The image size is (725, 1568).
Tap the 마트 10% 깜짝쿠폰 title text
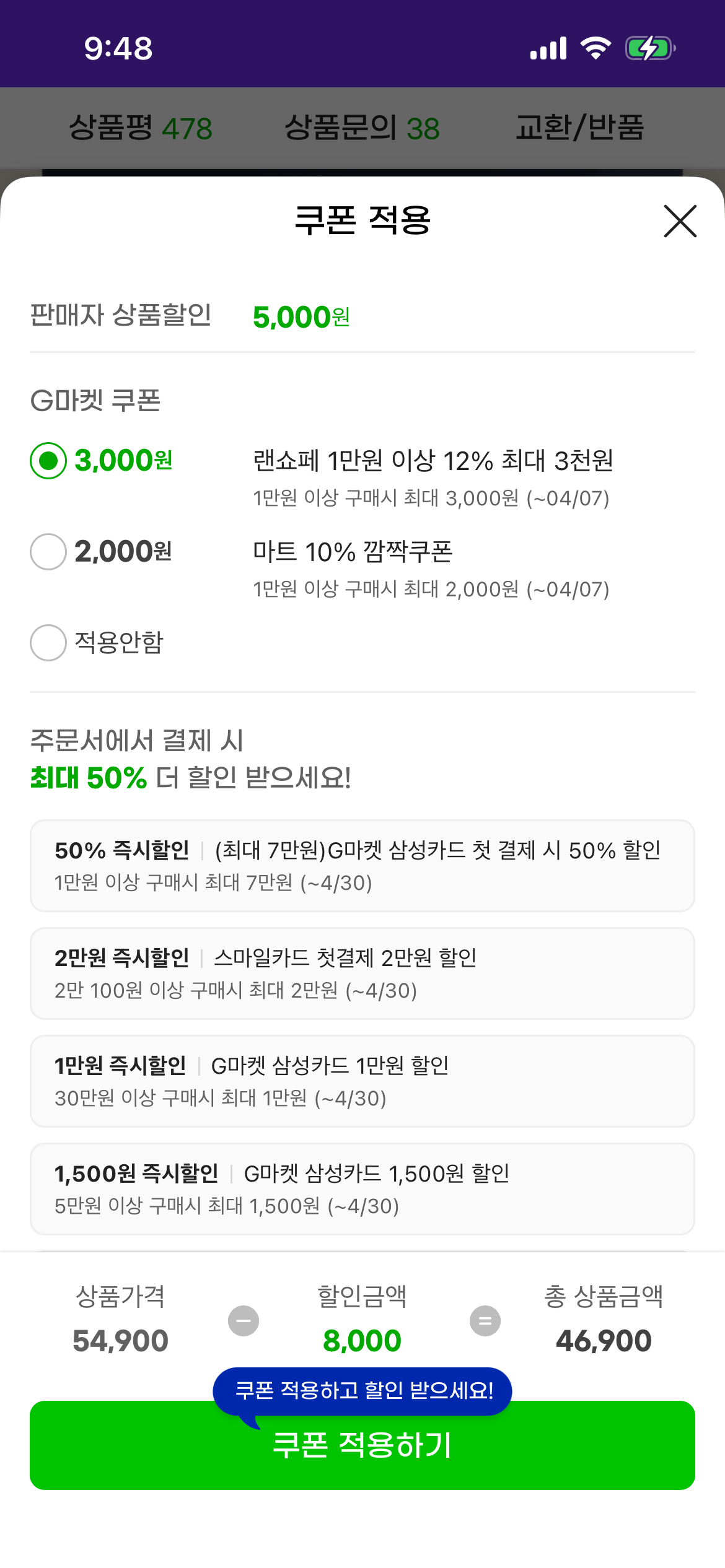point(353,552)
